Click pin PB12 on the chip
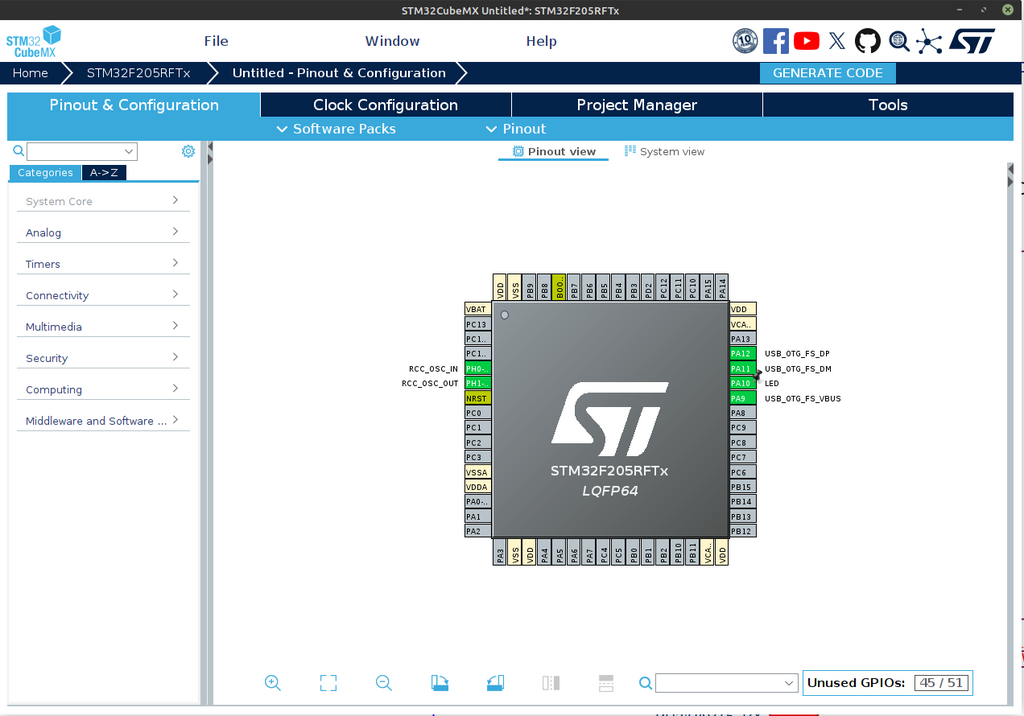Image resolution: width=1024 pixels, height=716 pixels. [x=743, y=531]
